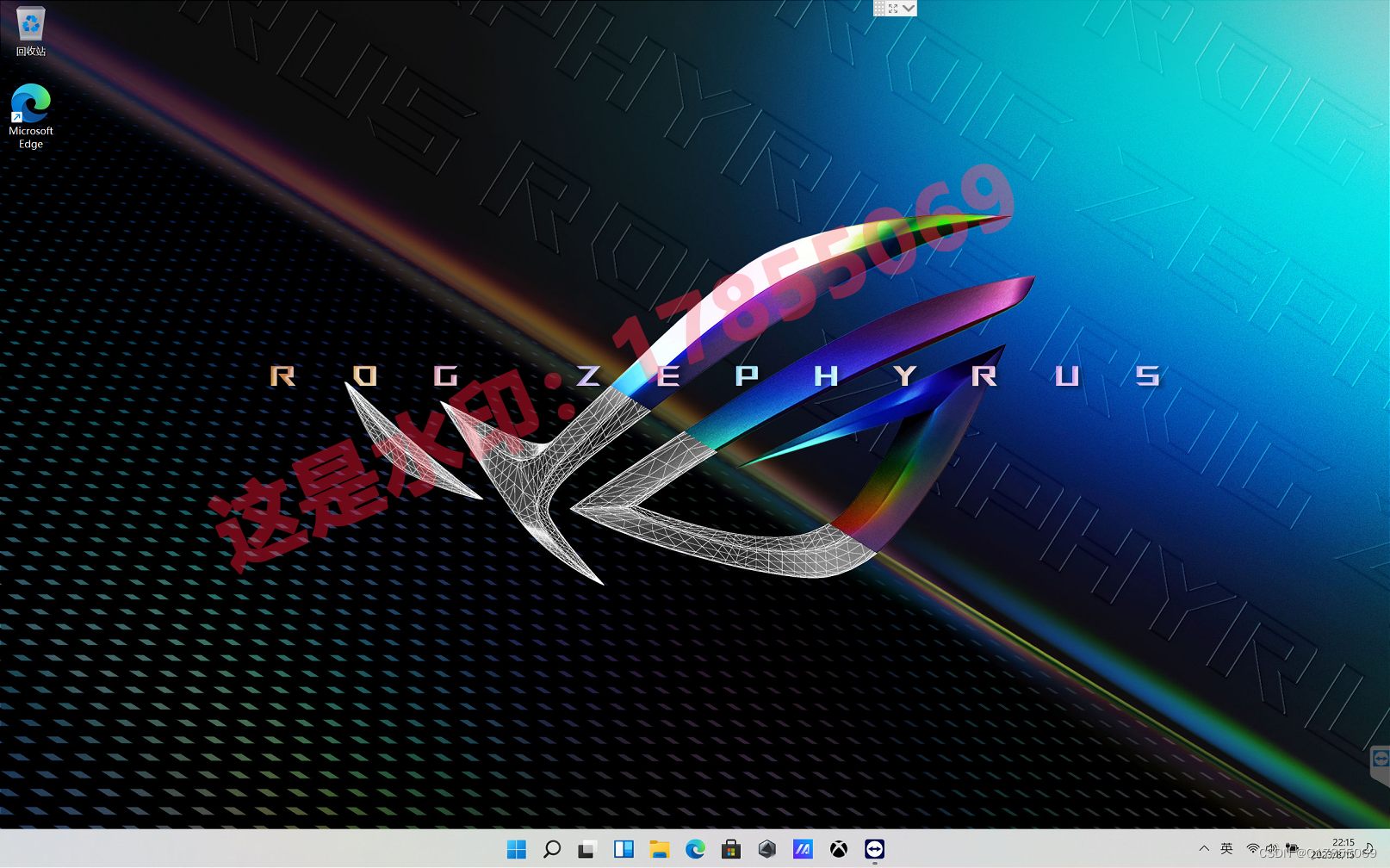Open Microsoft Edge from the taskbar
The width and height of the screenshot is (1390, 868).
695,848
